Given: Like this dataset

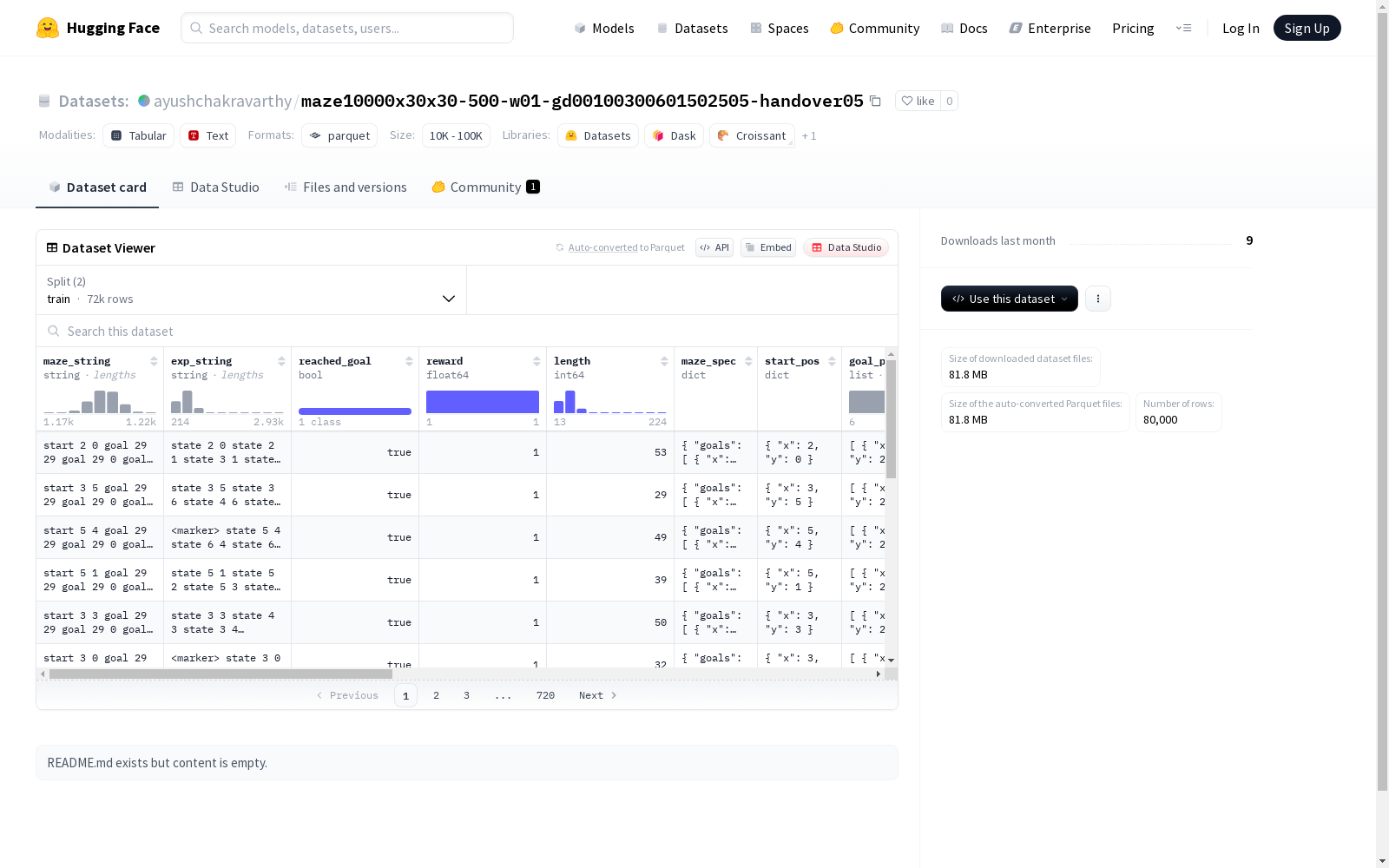Looking at the screenshot, I should click(x=918, y=102).
